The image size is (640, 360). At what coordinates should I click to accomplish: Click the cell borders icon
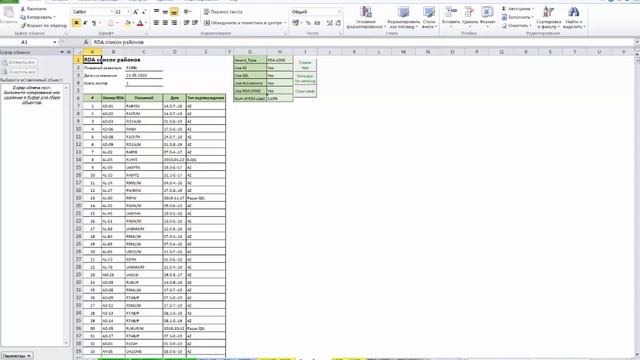click(110, 23)
